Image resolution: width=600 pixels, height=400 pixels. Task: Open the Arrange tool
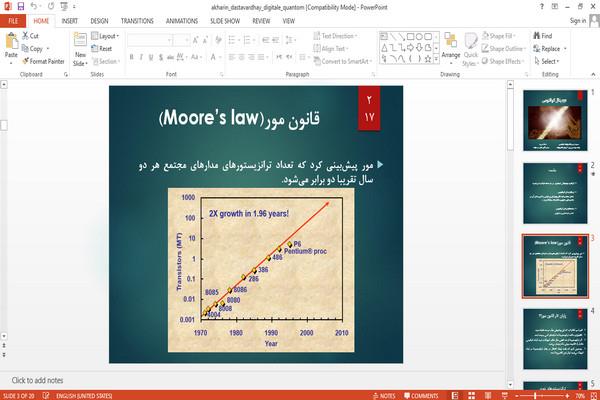pos(451,47)
